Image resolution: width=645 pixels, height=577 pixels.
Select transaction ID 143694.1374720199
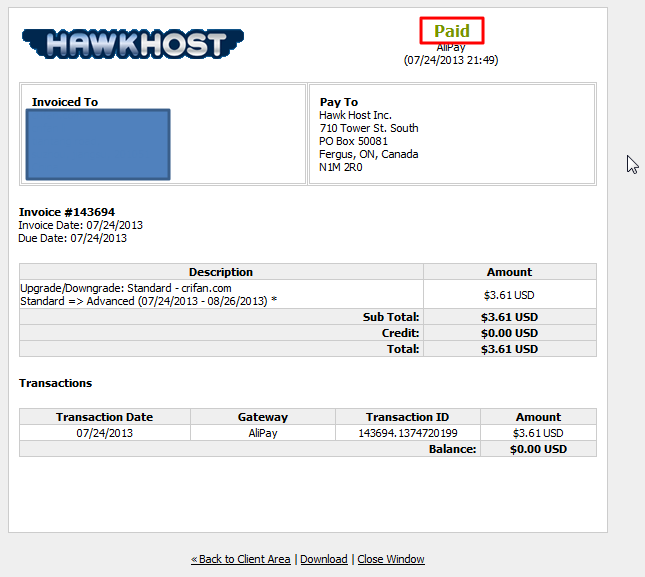coord(408,433)
